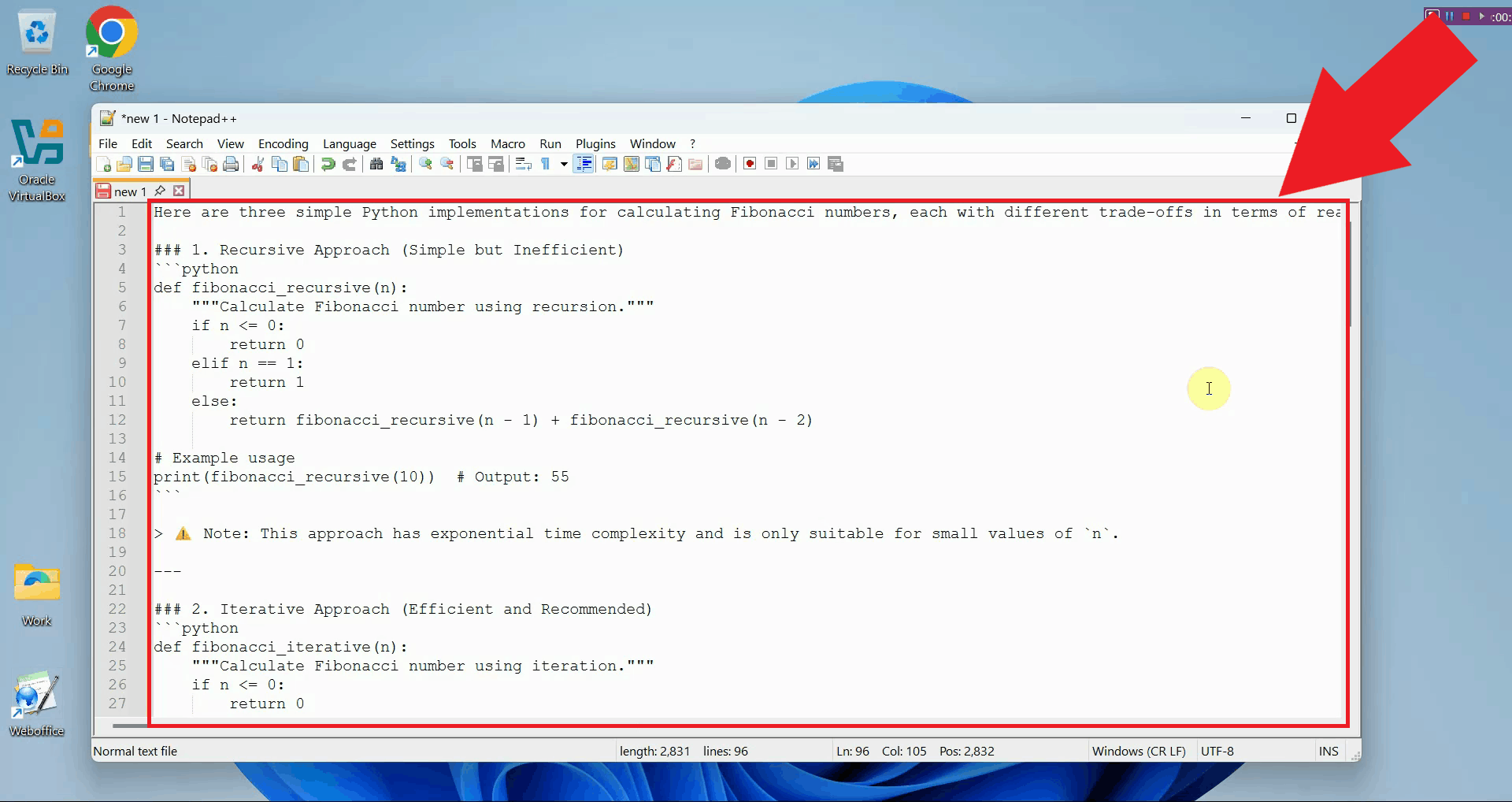Start macro recording with red dot icon
The width and height of the screenshot is (1512, 802).
[750, 164]
